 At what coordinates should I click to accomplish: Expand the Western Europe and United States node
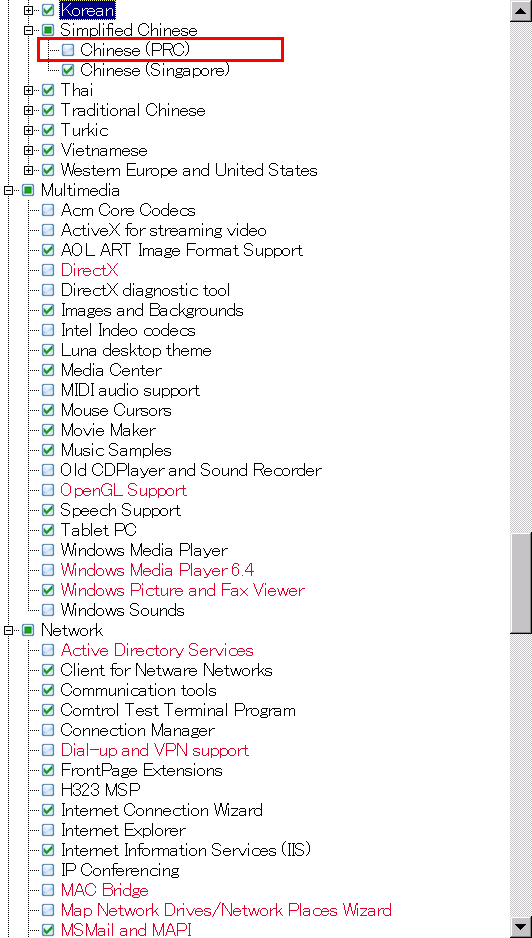coord(28,170)
